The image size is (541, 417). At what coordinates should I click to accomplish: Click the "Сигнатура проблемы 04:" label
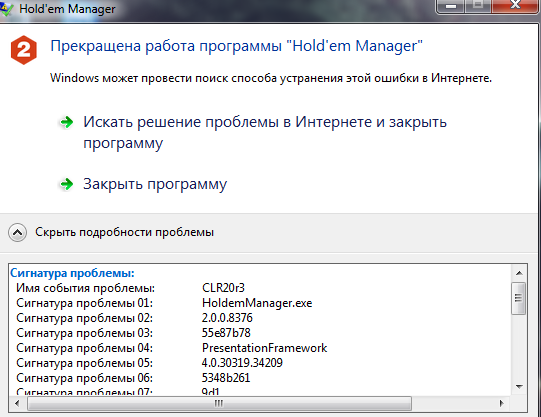click(x=85, y=348)
